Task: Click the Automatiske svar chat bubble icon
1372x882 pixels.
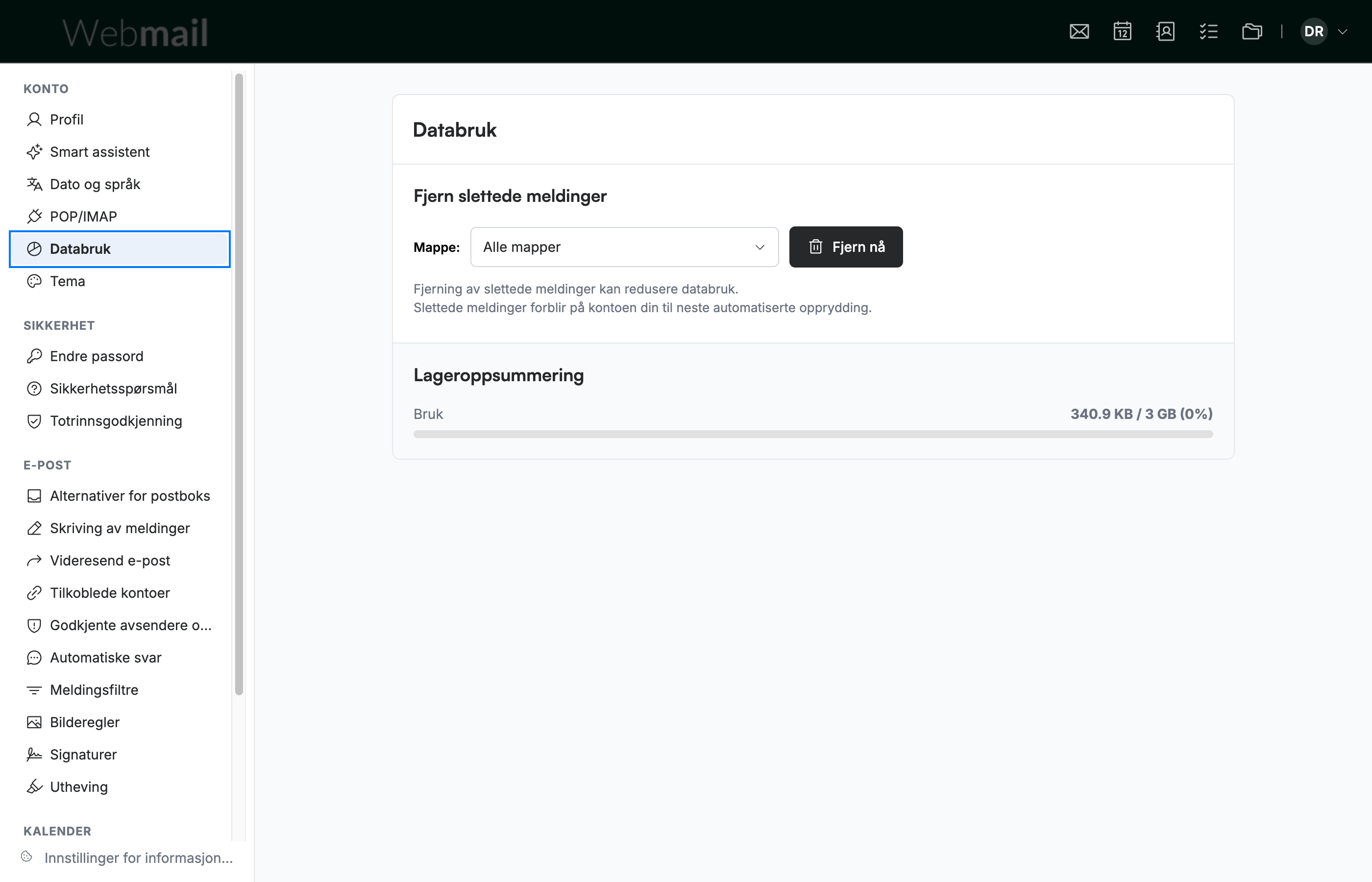Action: [x=34, y=658]
